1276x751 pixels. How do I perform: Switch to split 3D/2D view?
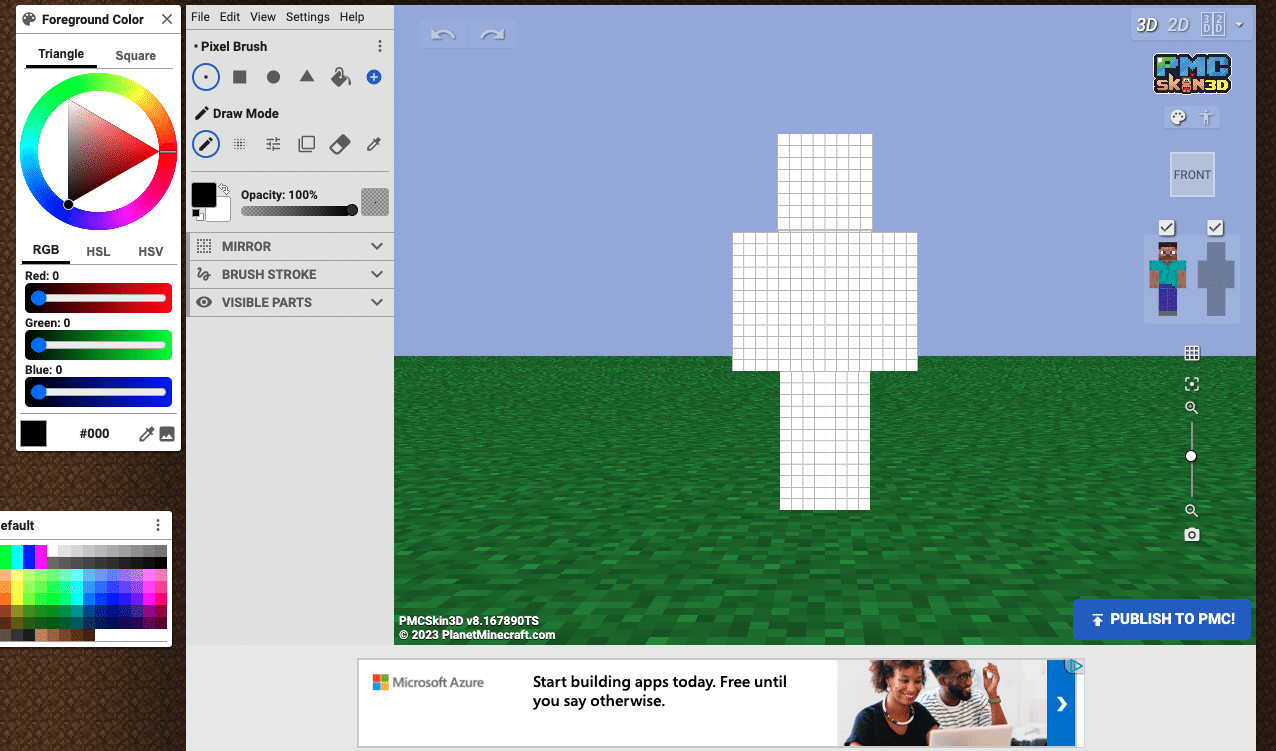[x=1213, y=24]
